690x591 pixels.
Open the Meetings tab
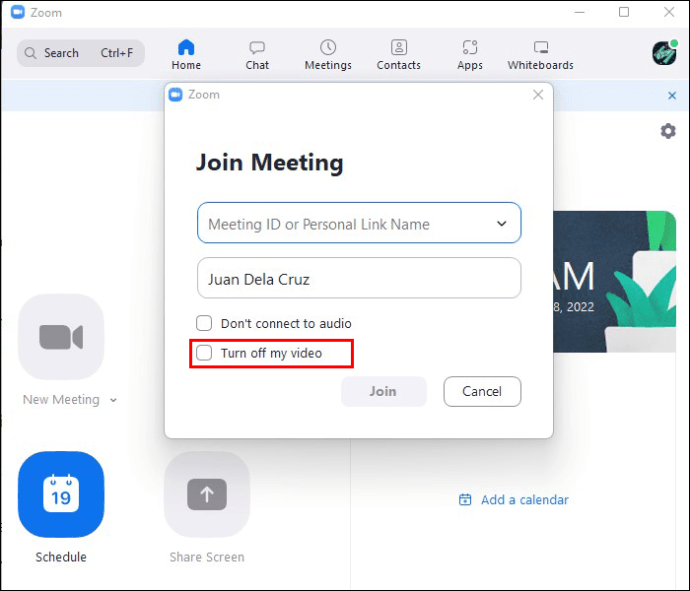pos(328,55)
